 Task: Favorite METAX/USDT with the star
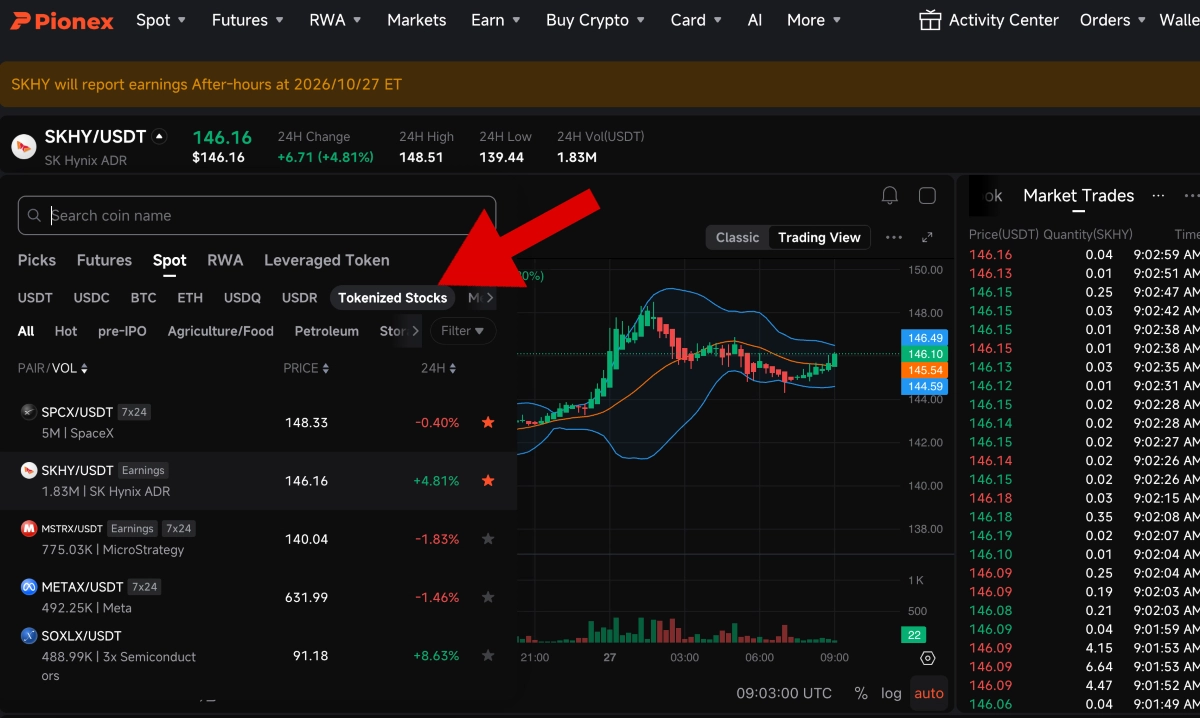coord(488,597)
